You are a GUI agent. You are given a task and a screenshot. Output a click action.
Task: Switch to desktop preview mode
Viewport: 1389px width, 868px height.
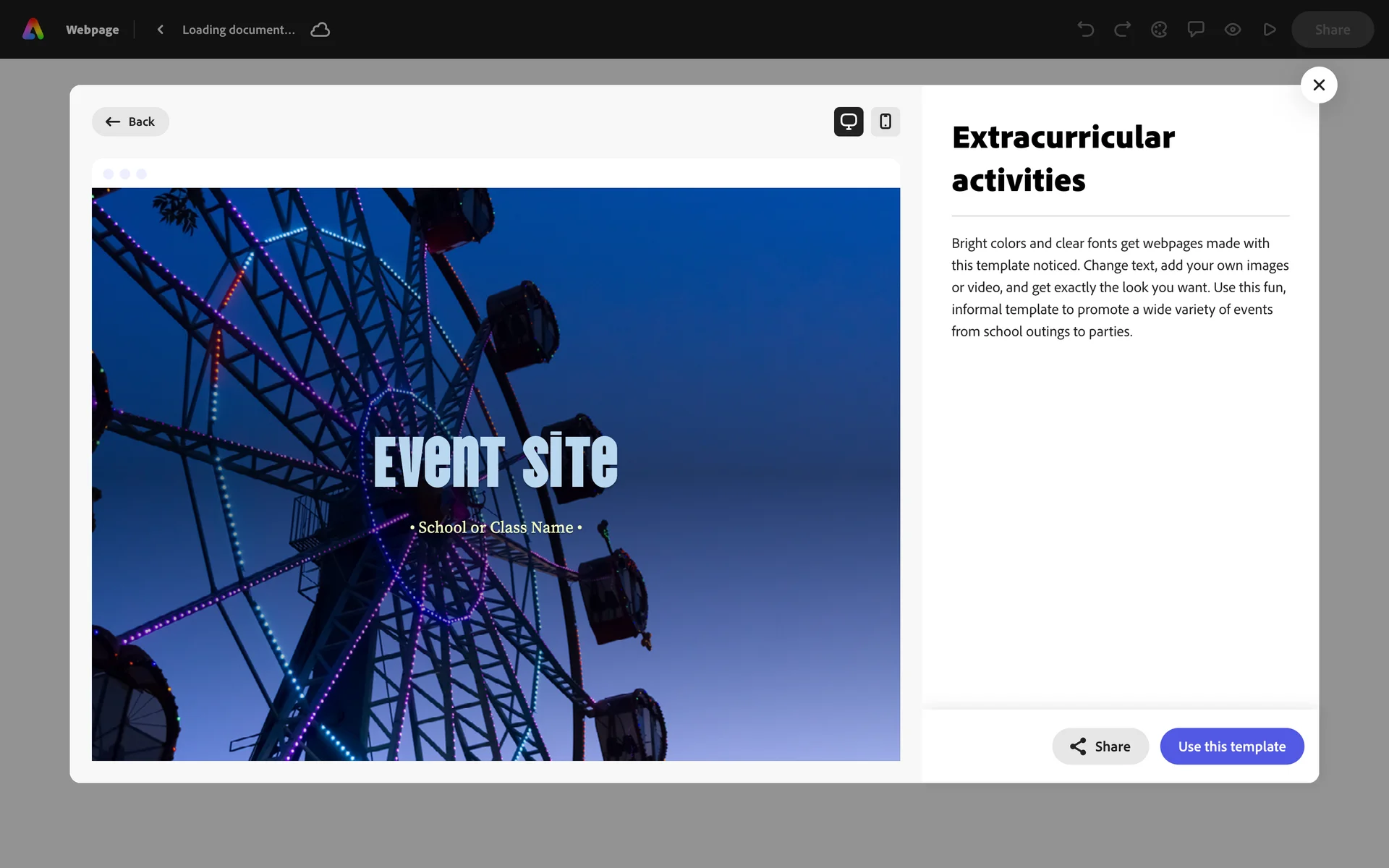click(848, 122)
